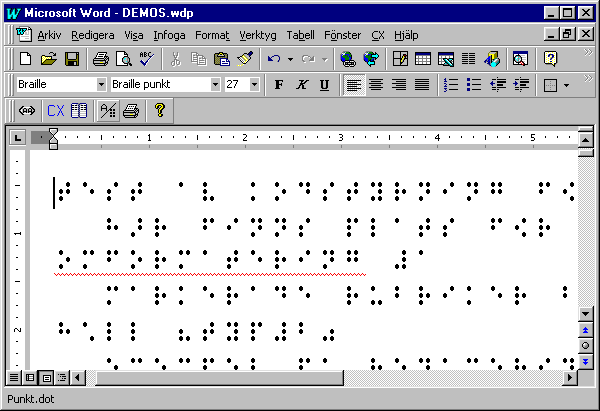Click the braille printer icon in bottom toolbar

(x=131, y=111)
